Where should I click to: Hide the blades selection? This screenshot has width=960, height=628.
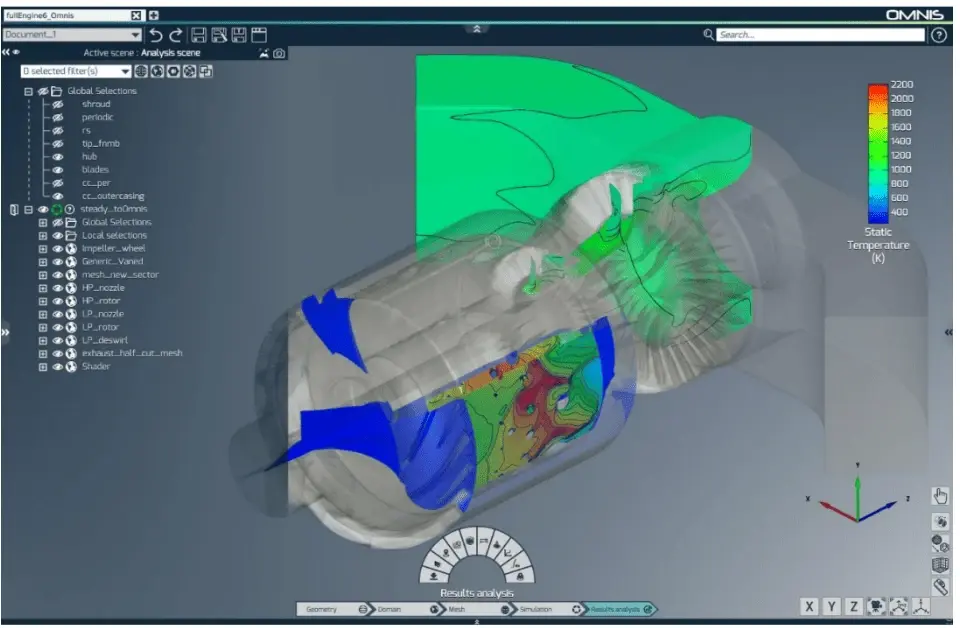[x=58, y=170]
